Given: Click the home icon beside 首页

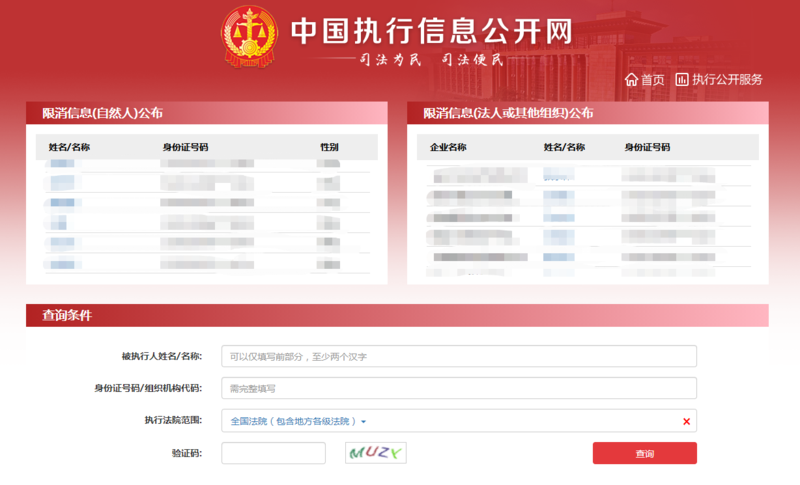Looking at the screenshot, I should tap(631, 80).
